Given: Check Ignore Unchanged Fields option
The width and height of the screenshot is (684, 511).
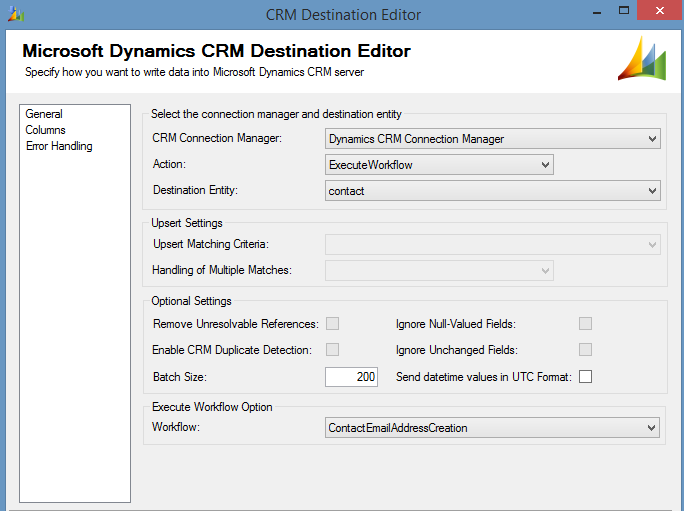Looking at the screenshot, I should coord(586,349).
